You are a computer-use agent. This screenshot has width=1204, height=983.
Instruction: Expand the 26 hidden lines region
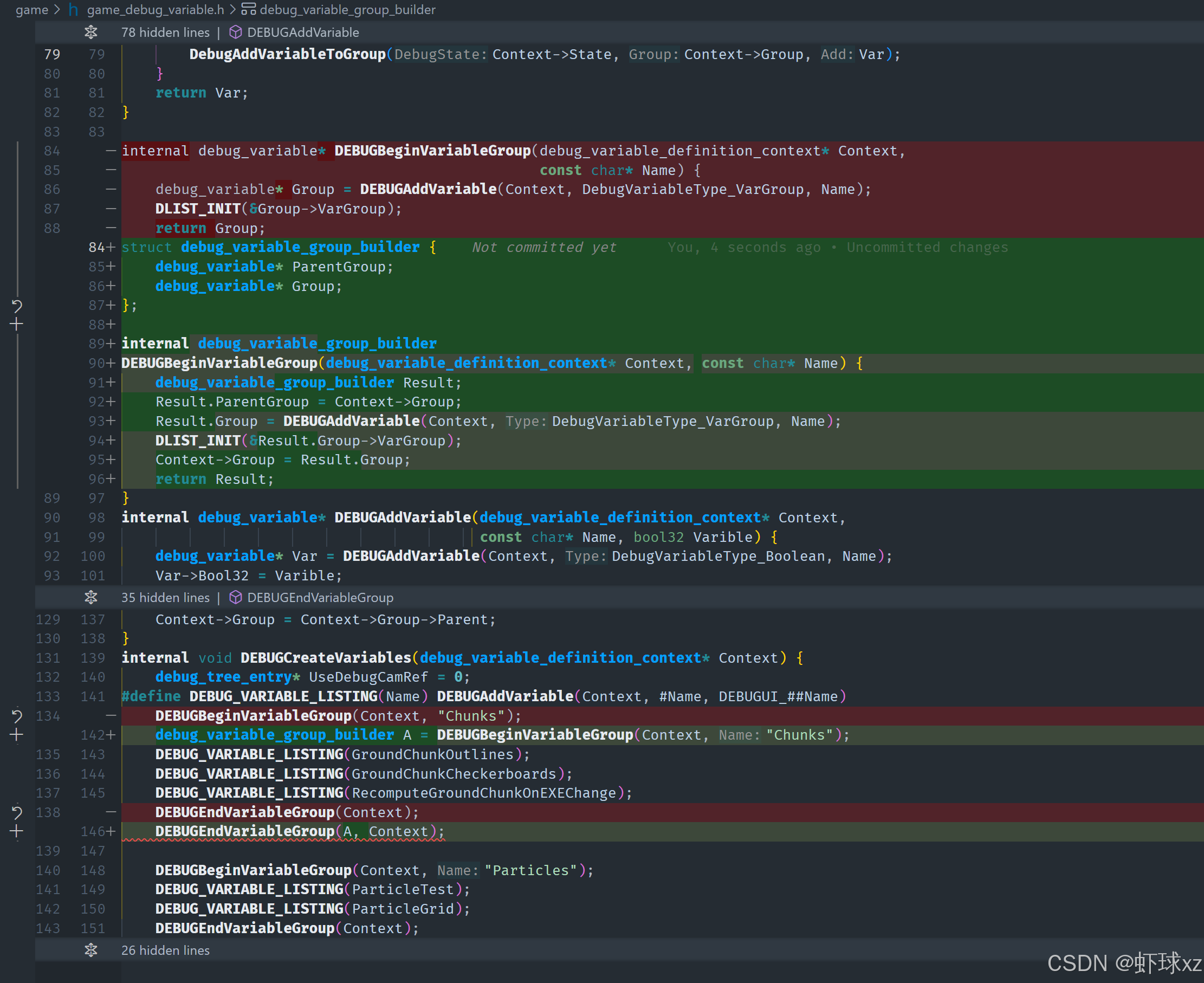pyautogui.click(x=90, y=950)
